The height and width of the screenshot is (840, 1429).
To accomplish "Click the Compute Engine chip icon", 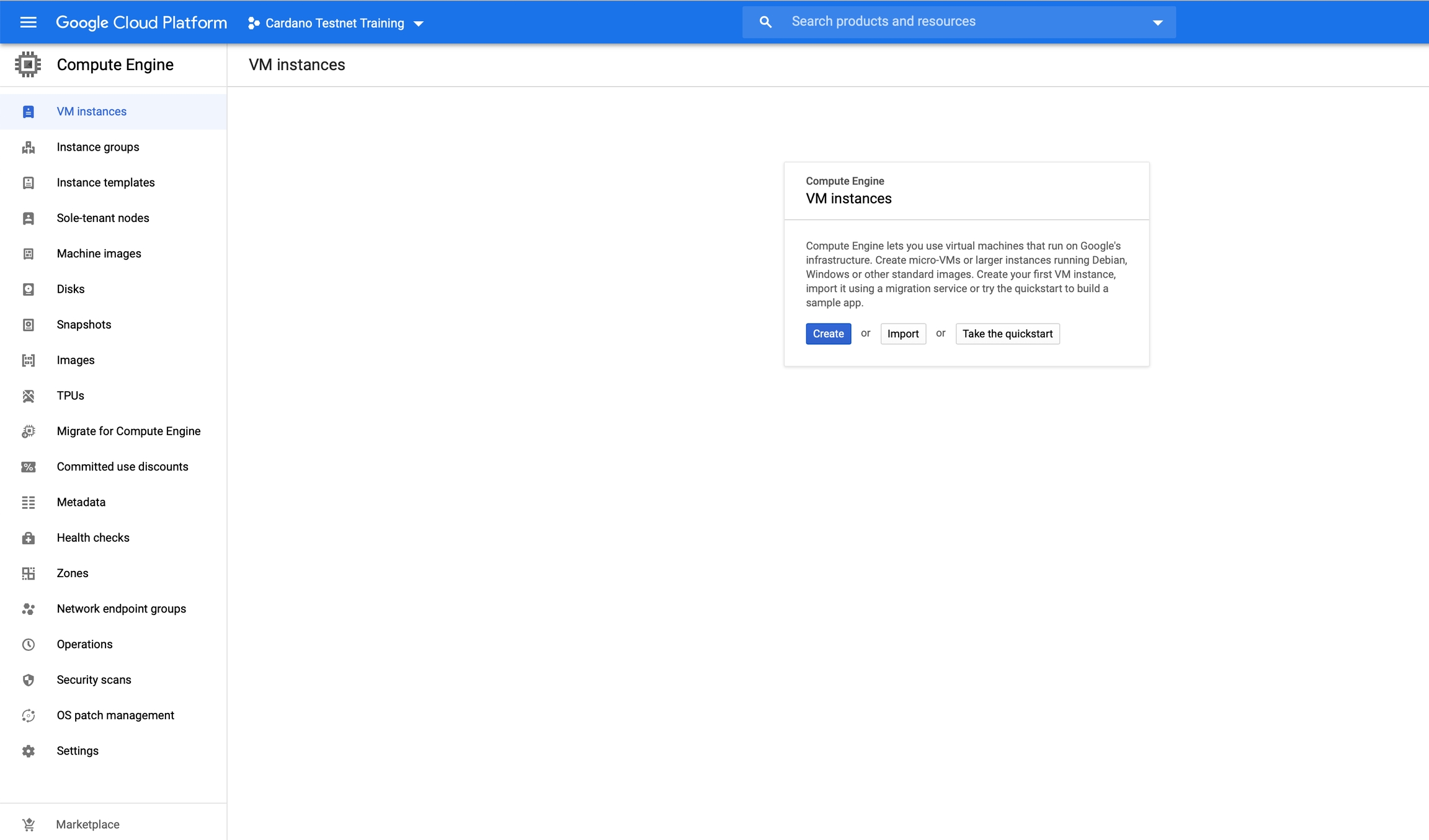I will (x=28, y=64).
